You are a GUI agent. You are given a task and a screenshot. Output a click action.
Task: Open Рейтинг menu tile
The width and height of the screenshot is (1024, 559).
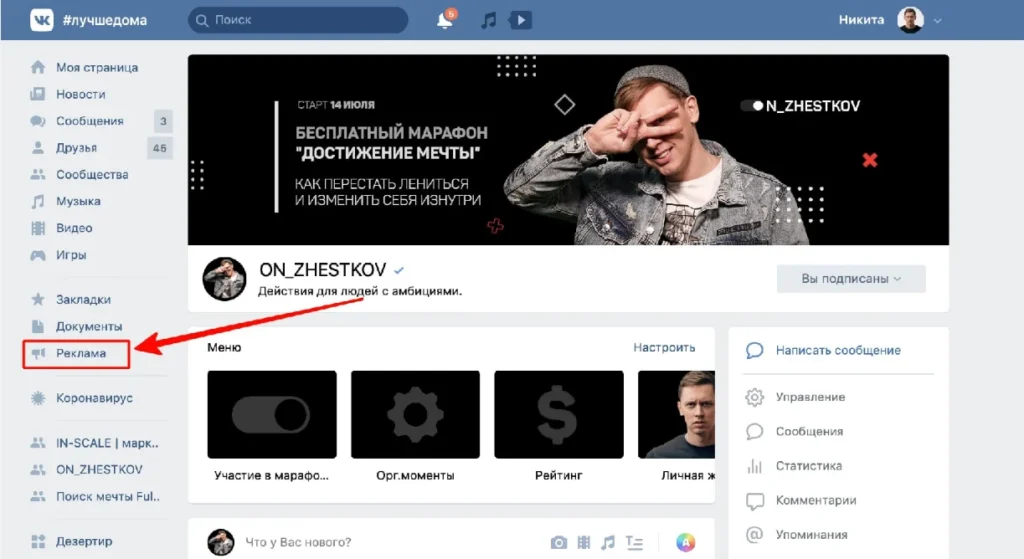pyautogui.click(x=558, y=426)
